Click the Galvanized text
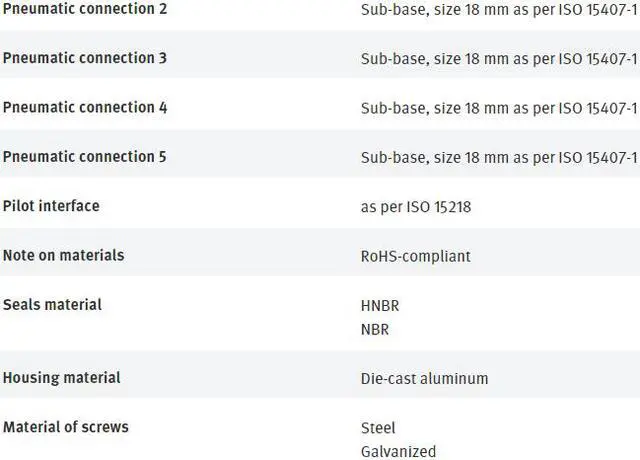 pos(398,451)
